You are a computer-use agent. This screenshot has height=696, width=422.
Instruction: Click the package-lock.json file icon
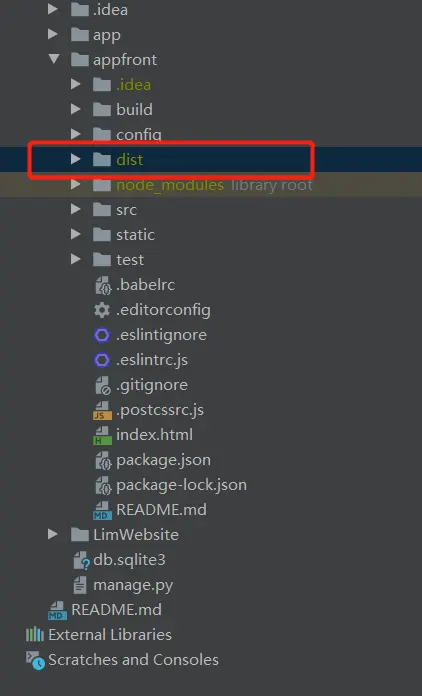pos(103,485)
